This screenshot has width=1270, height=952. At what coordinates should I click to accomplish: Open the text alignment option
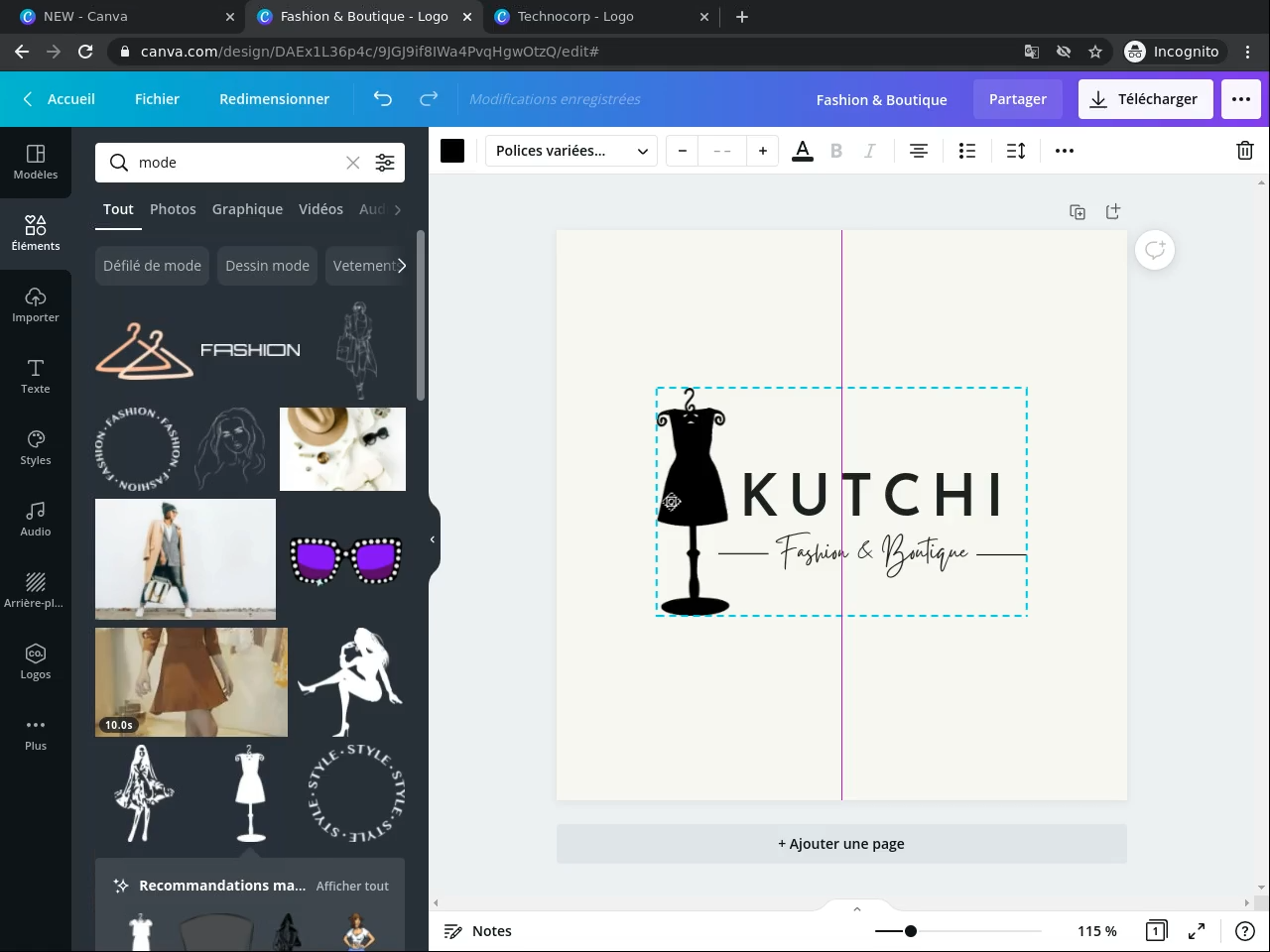tap(919, 151)
